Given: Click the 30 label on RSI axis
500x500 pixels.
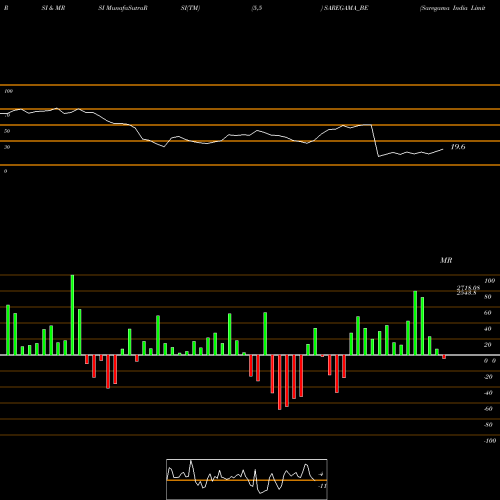Looking at the screenshot, I should (7, 147).
